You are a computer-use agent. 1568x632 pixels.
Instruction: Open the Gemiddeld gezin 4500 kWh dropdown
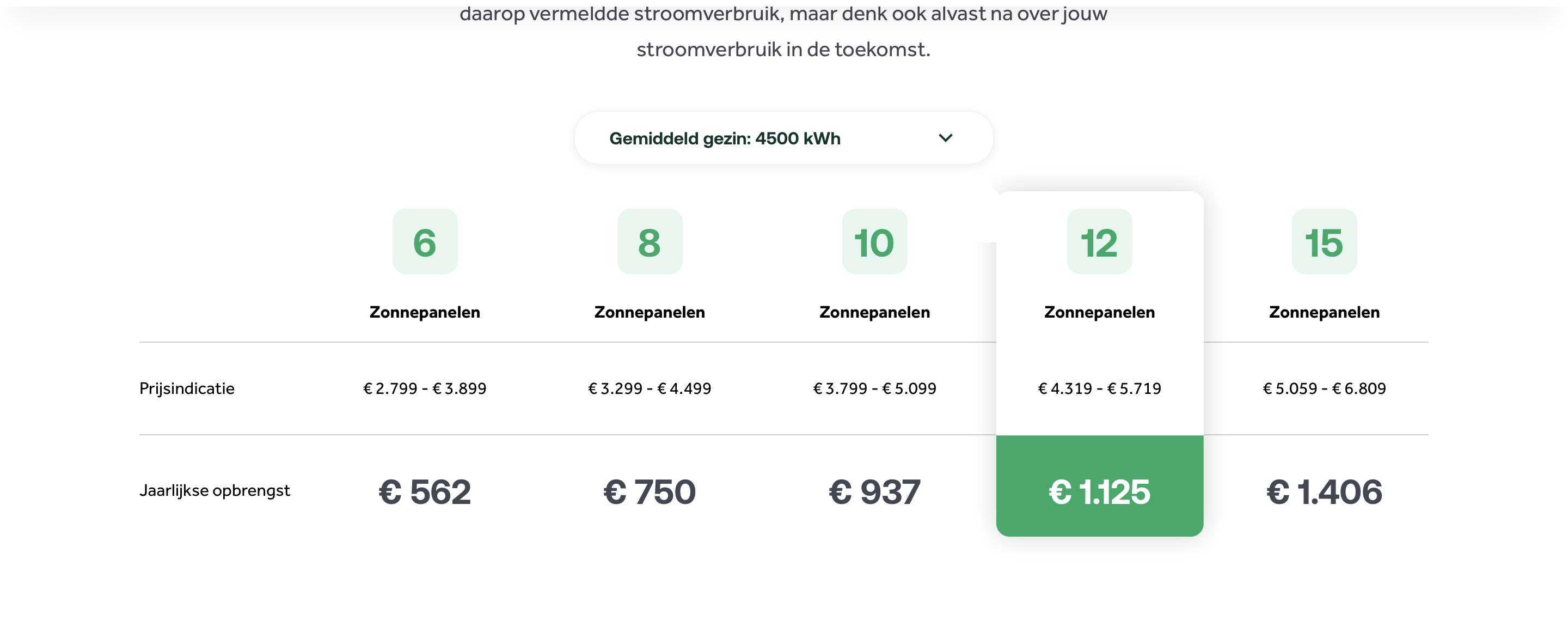[783, 138]
